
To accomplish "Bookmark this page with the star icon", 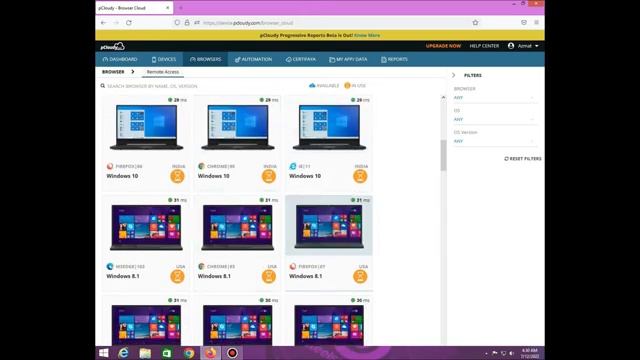I will tap(475, 23).
